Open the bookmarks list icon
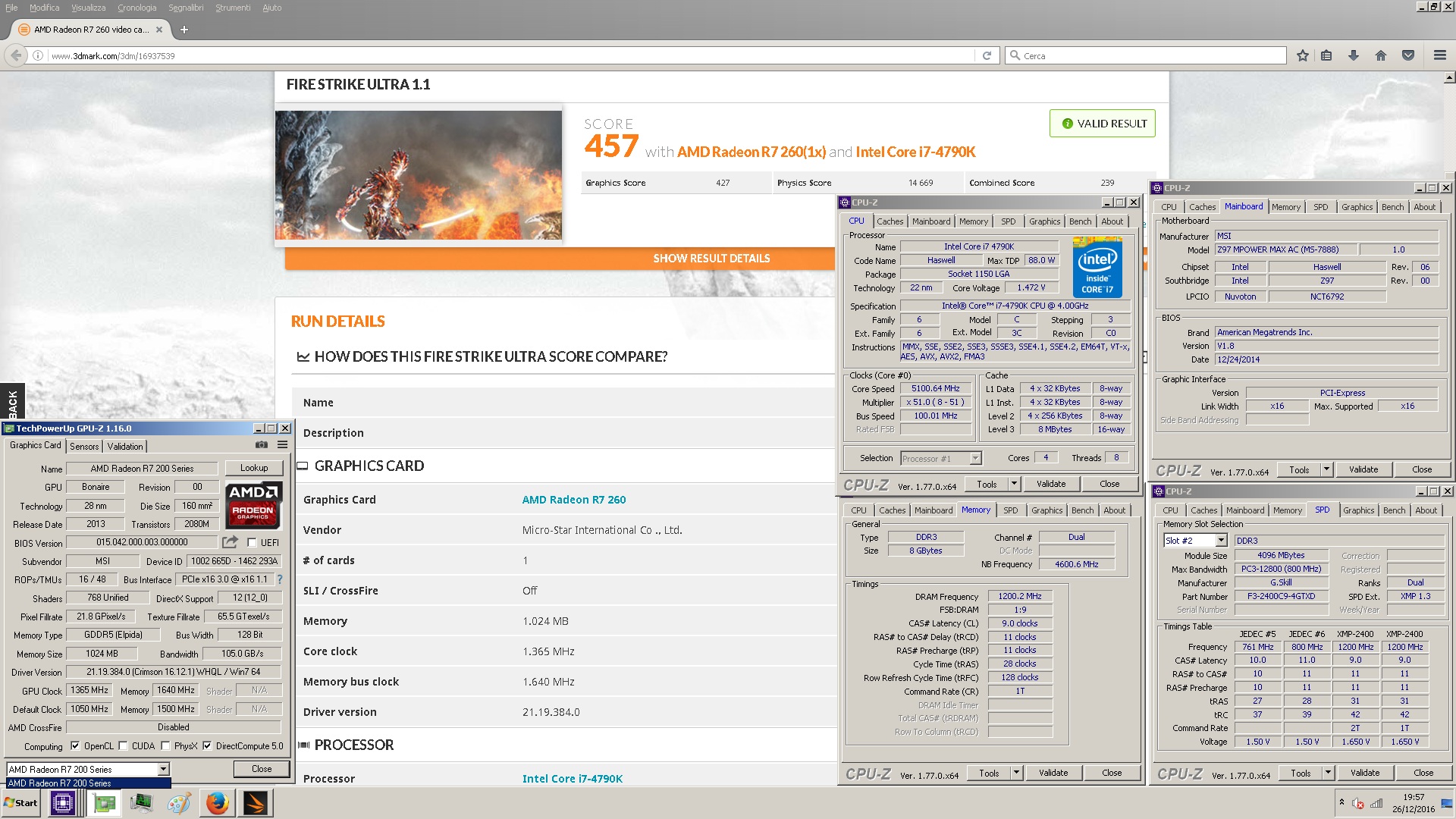The width and height of the screenshot is (1456, 819). click(1326, 55)
